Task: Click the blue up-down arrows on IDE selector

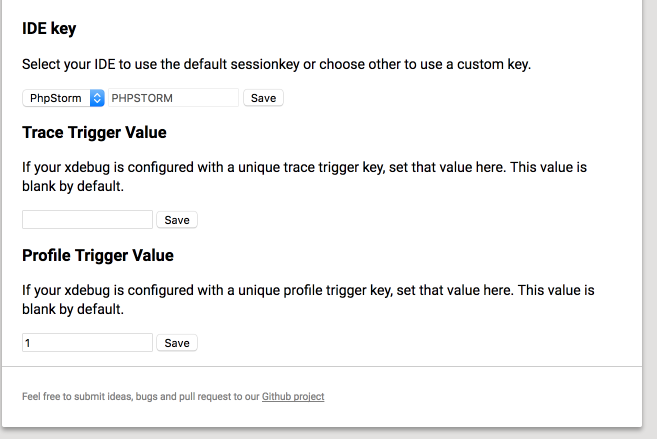Action: (x=97, y=98)
